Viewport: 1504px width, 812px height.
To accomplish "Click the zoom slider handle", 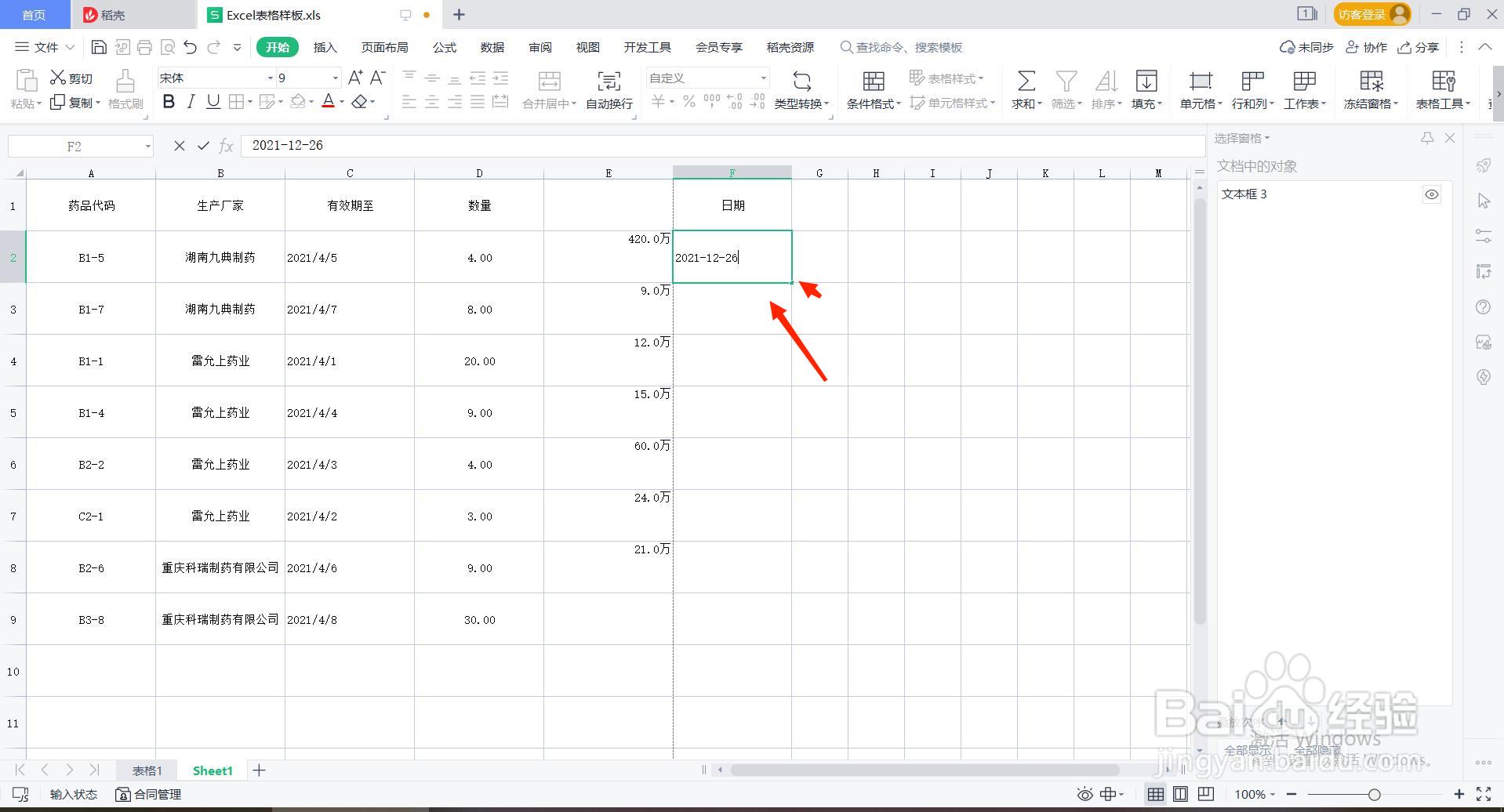I will (x=1374, y=795).
